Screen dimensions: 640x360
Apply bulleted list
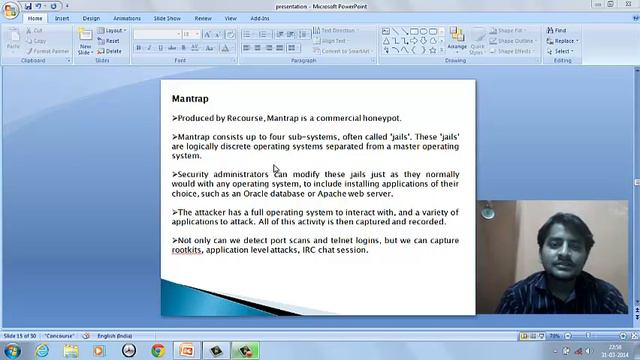(249, 35)
